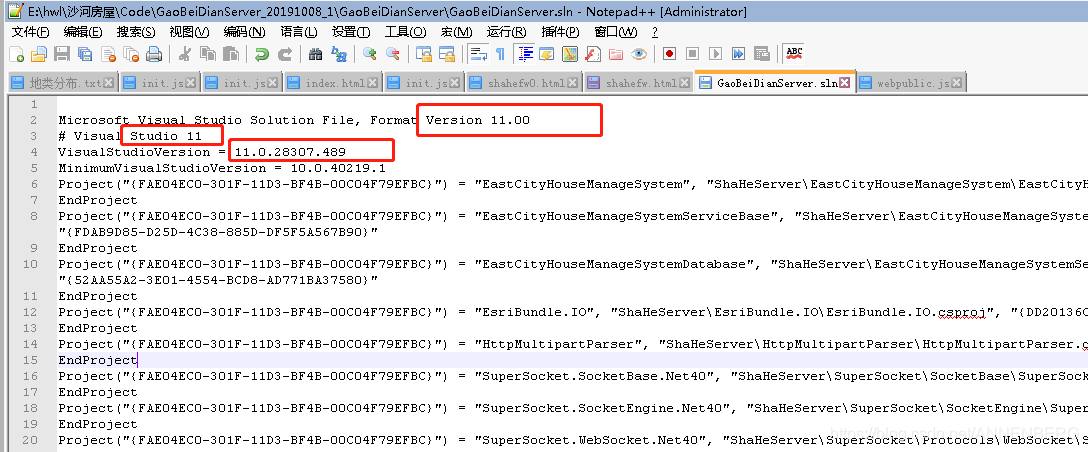Open Find with binoculars icon

[315, 54]
